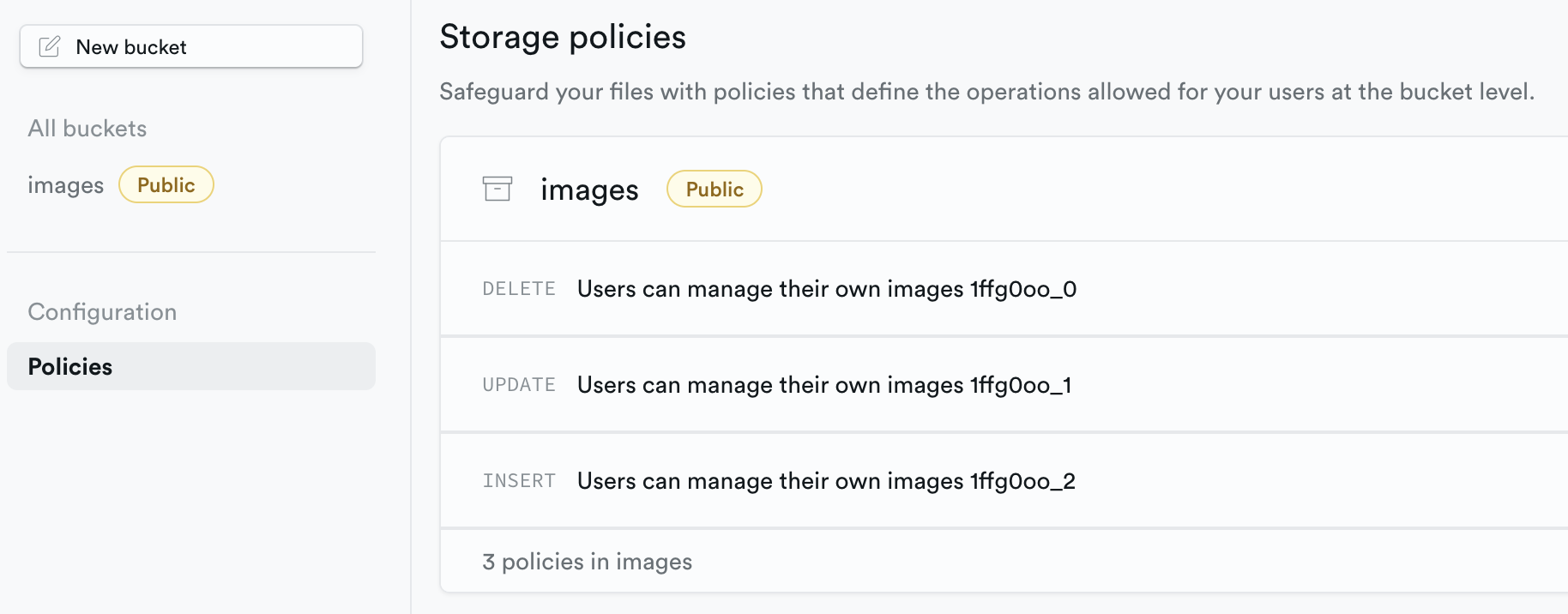Click the INSERT operation label
The height and width of the screenshot is (614, 1568).
click(x=519, y=481)
